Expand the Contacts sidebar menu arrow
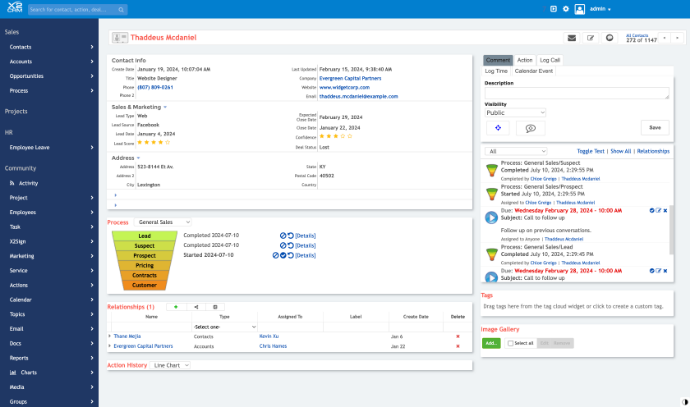Image resolution: width=690 pixels, height=407 pixels. (x=92, y=47)
